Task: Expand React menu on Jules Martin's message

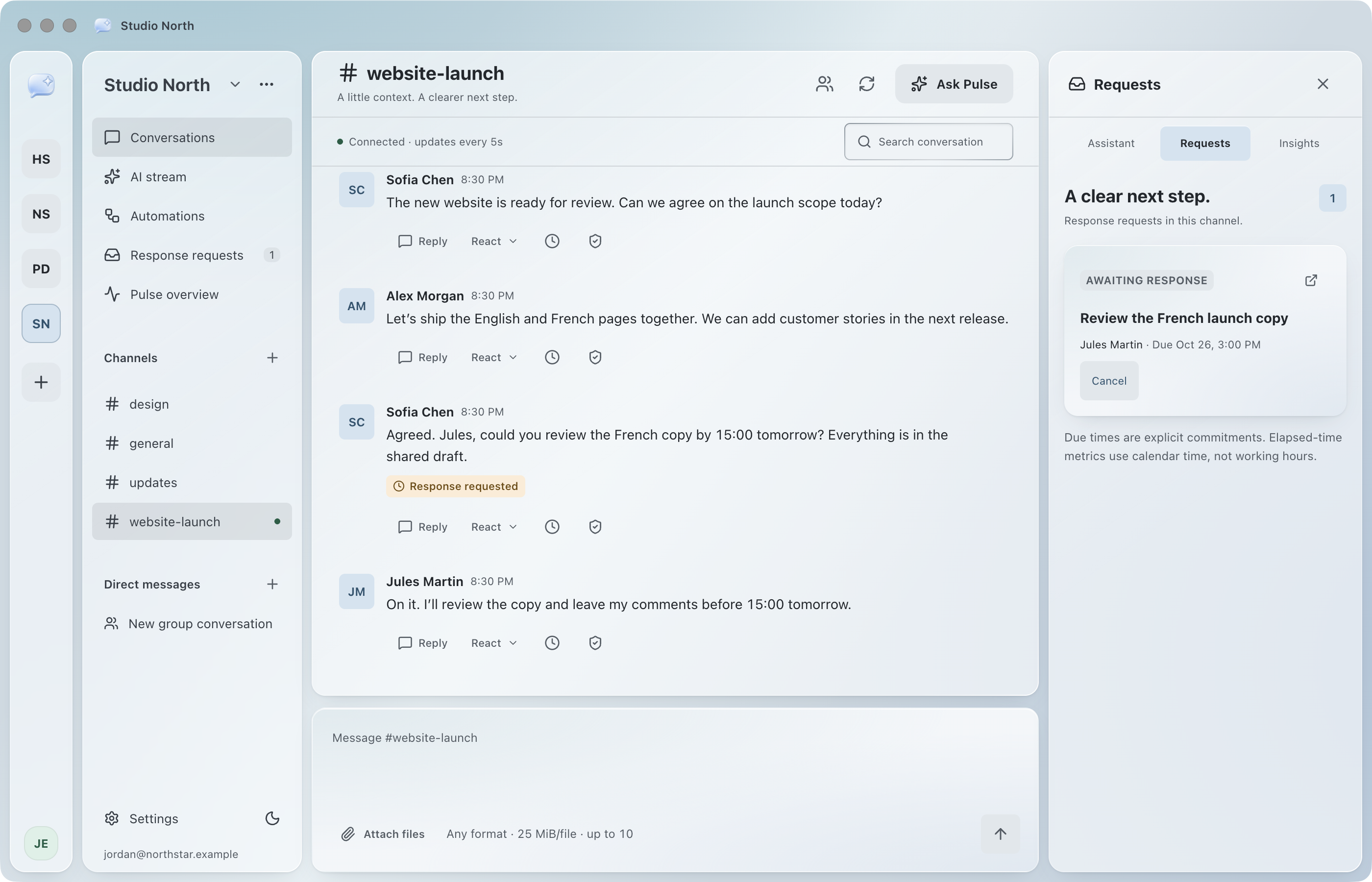Action: 493,643
